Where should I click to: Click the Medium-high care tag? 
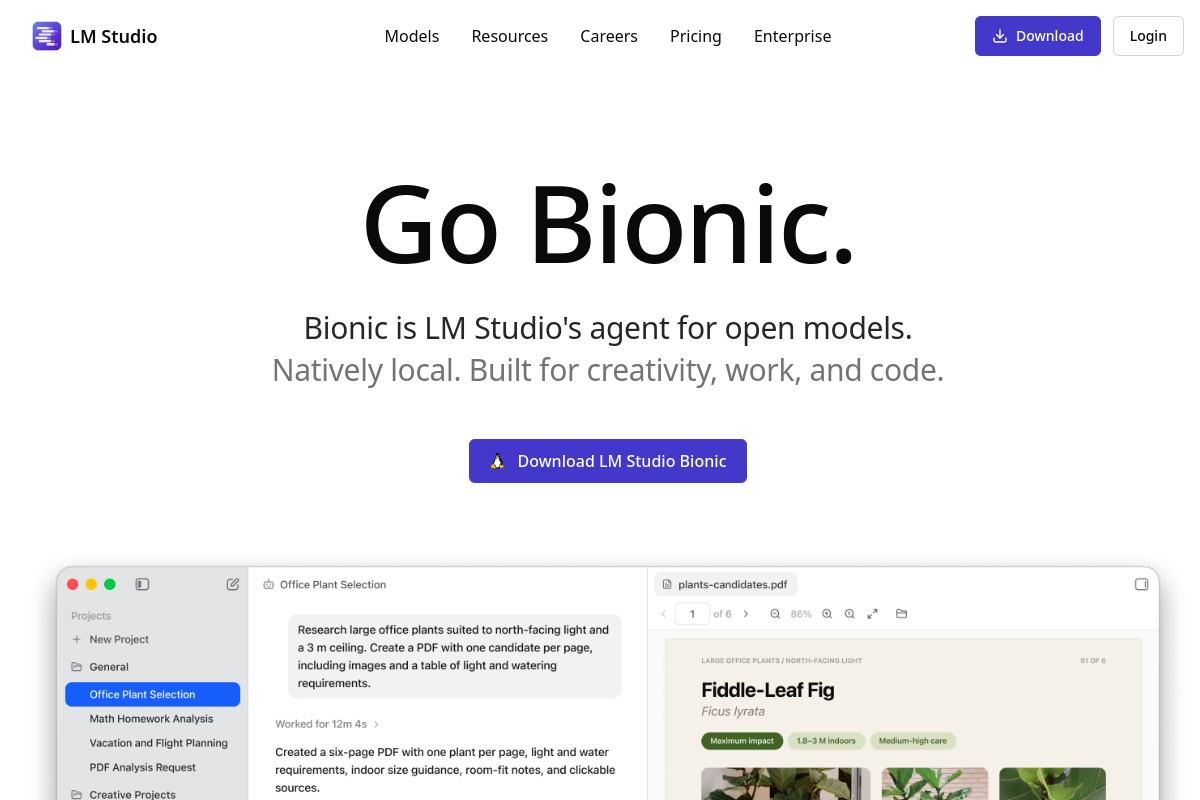click(913, 741)
